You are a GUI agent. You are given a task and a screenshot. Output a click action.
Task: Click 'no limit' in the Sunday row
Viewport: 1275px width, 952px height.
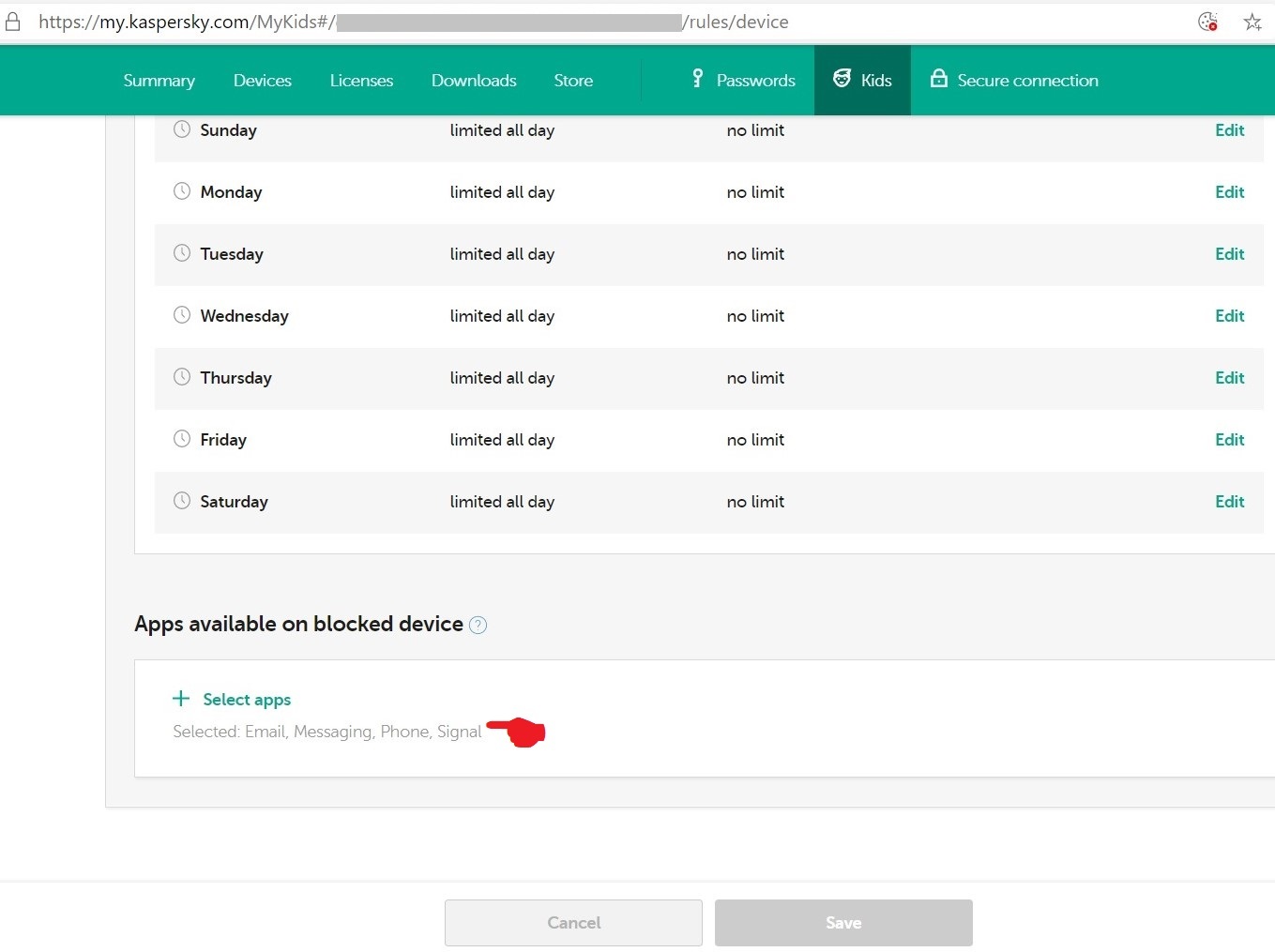pyautogui.click(x=755, y=130)
